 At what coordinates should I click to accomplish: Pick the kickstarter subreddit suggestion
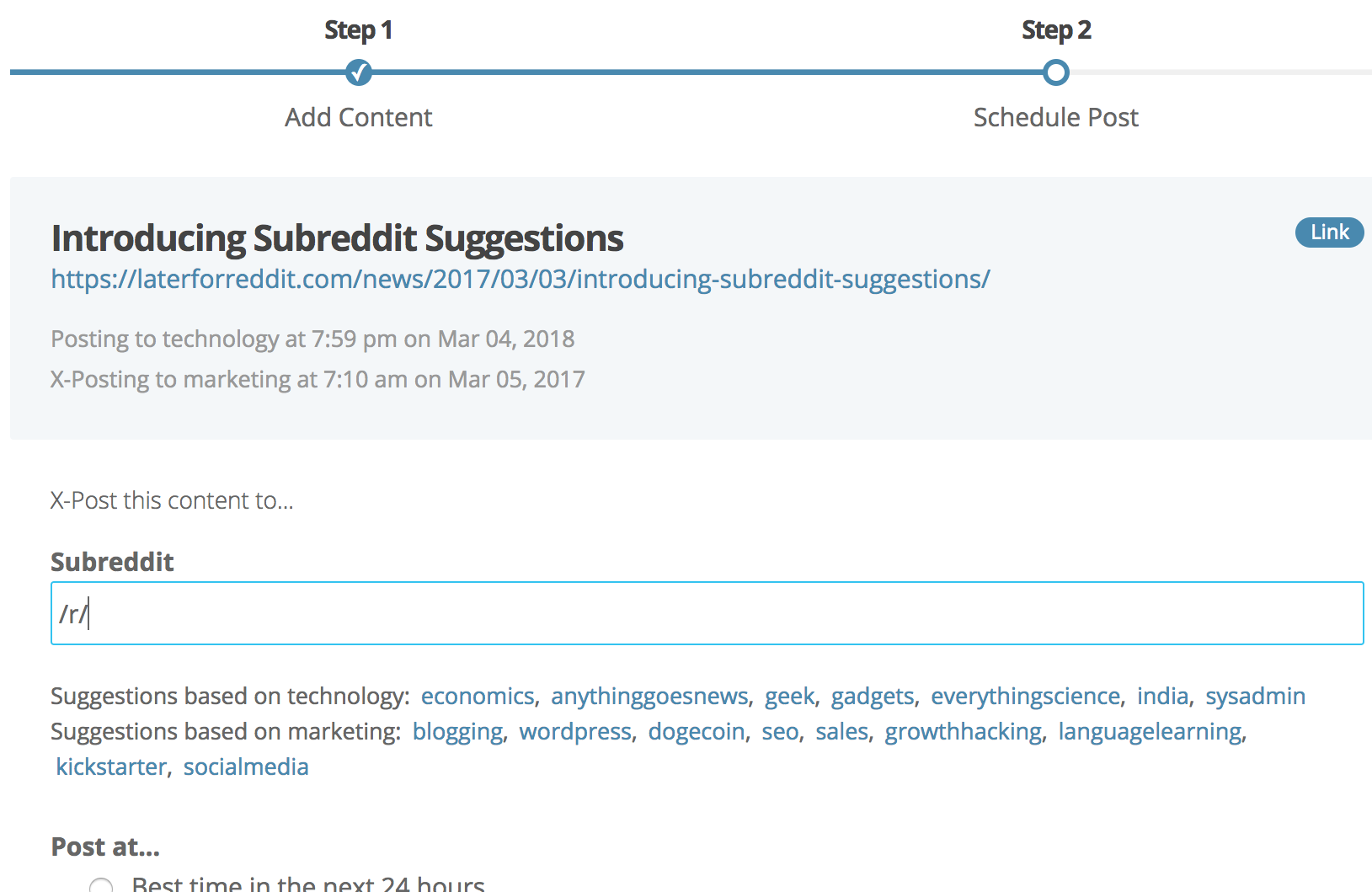[111, 766]
